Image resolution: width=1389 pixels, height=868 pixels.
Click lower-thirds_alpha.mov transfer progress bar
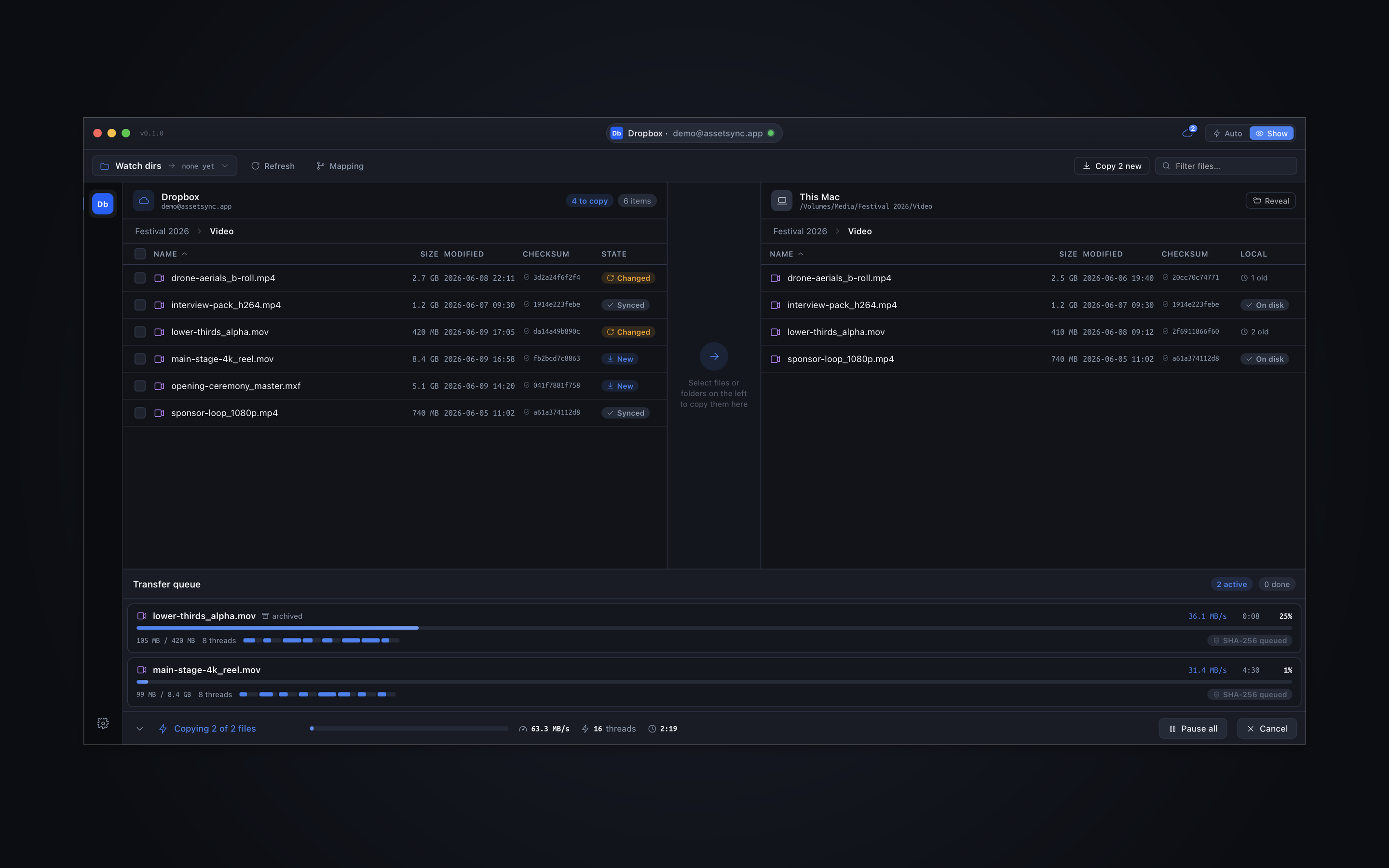point(714,628)
